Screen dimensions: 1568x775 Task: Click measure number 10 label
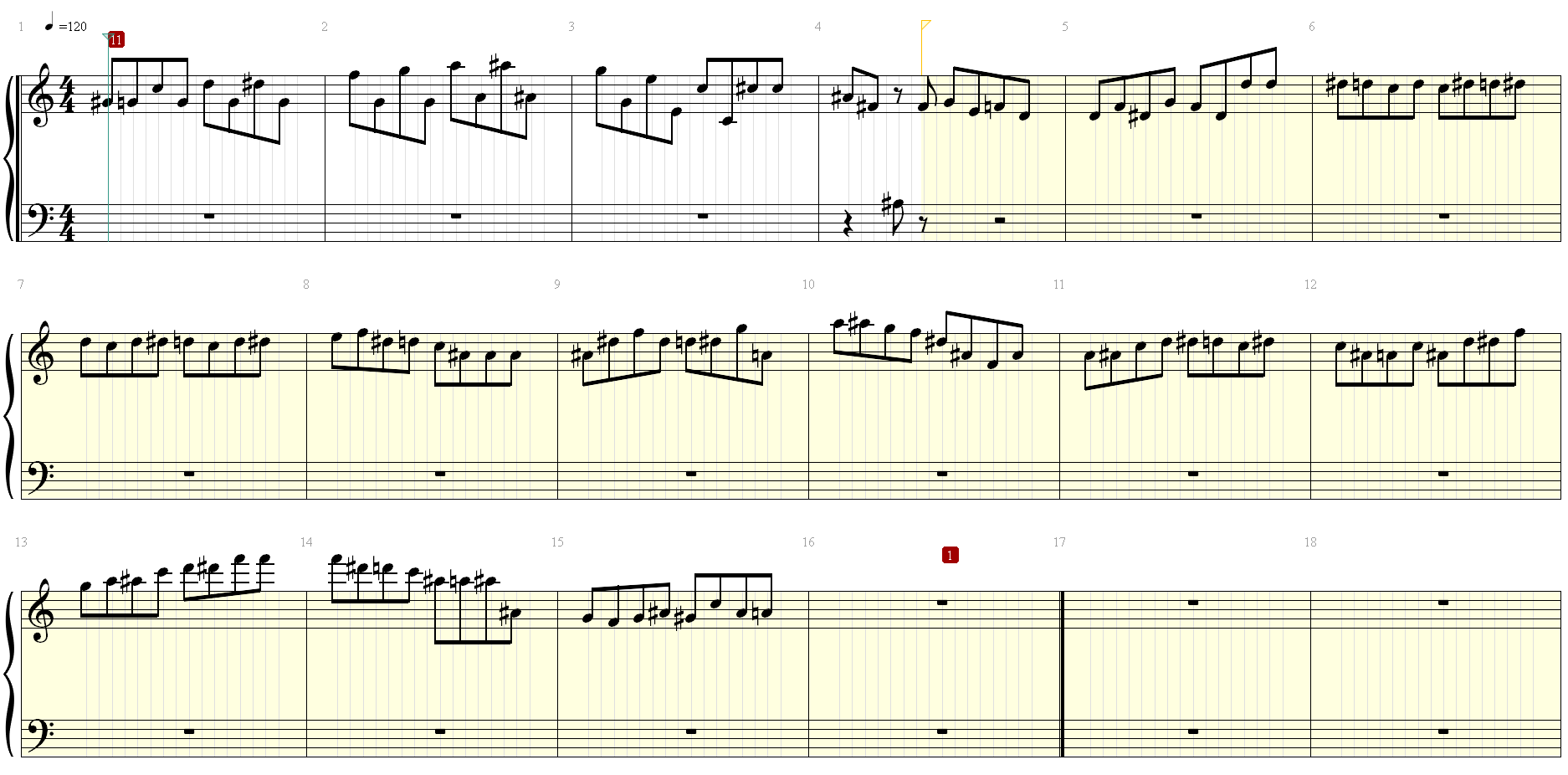pyautogui.click(x=808, y=285)
